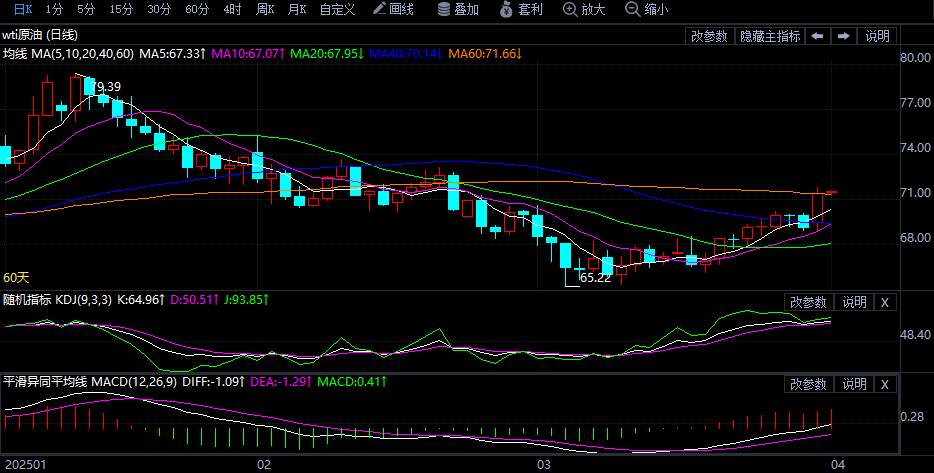Select the 60分 timeframe
The image size is (934, 473).
click(197, 9)
